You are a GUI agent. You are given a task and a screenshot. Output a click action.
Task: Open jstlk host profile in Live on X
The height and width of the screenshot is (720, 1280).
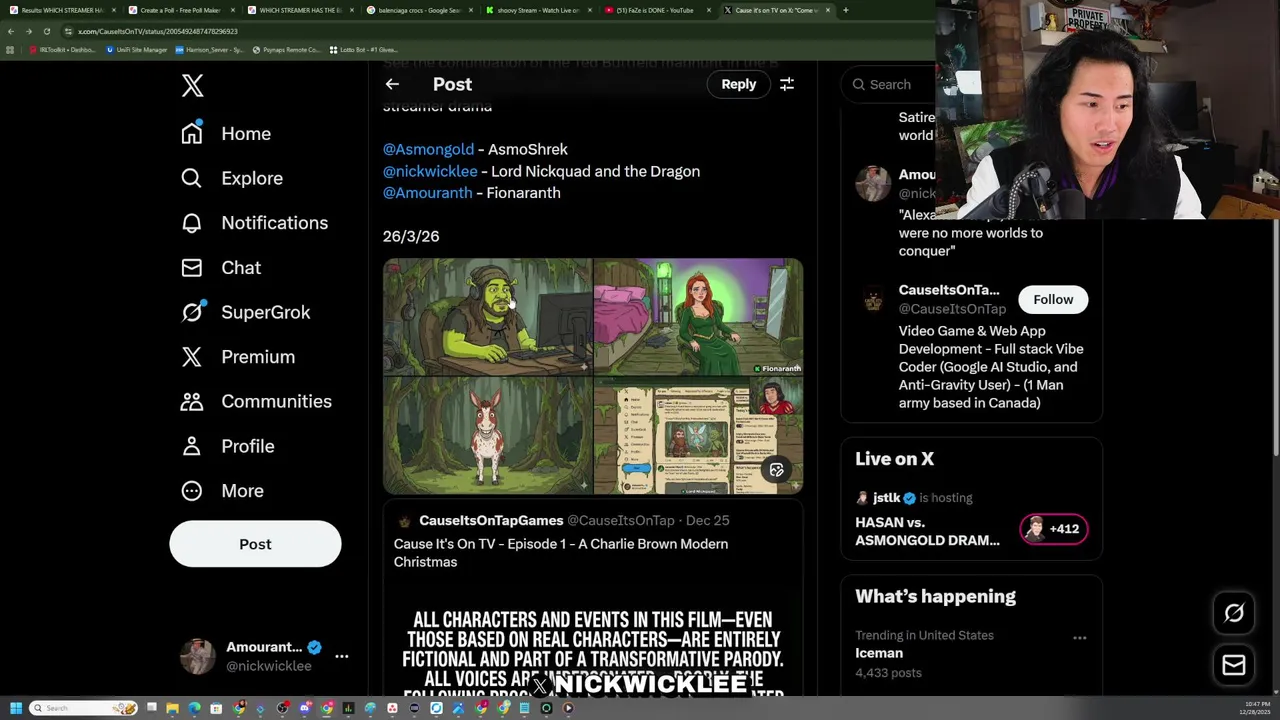pyautogui.click(x=886, y=498)
